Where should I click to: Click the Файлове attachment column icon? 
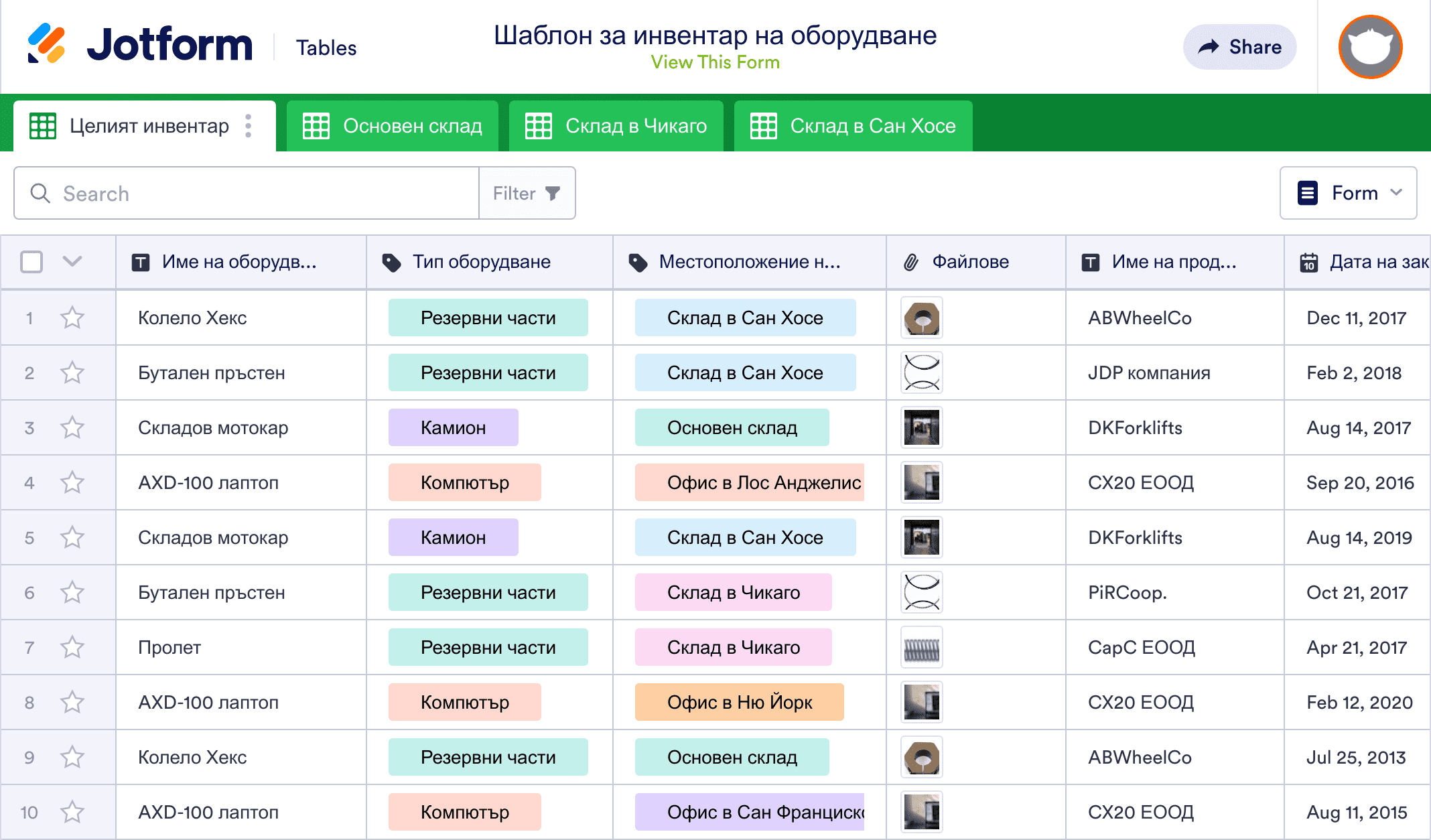[911, 262]
